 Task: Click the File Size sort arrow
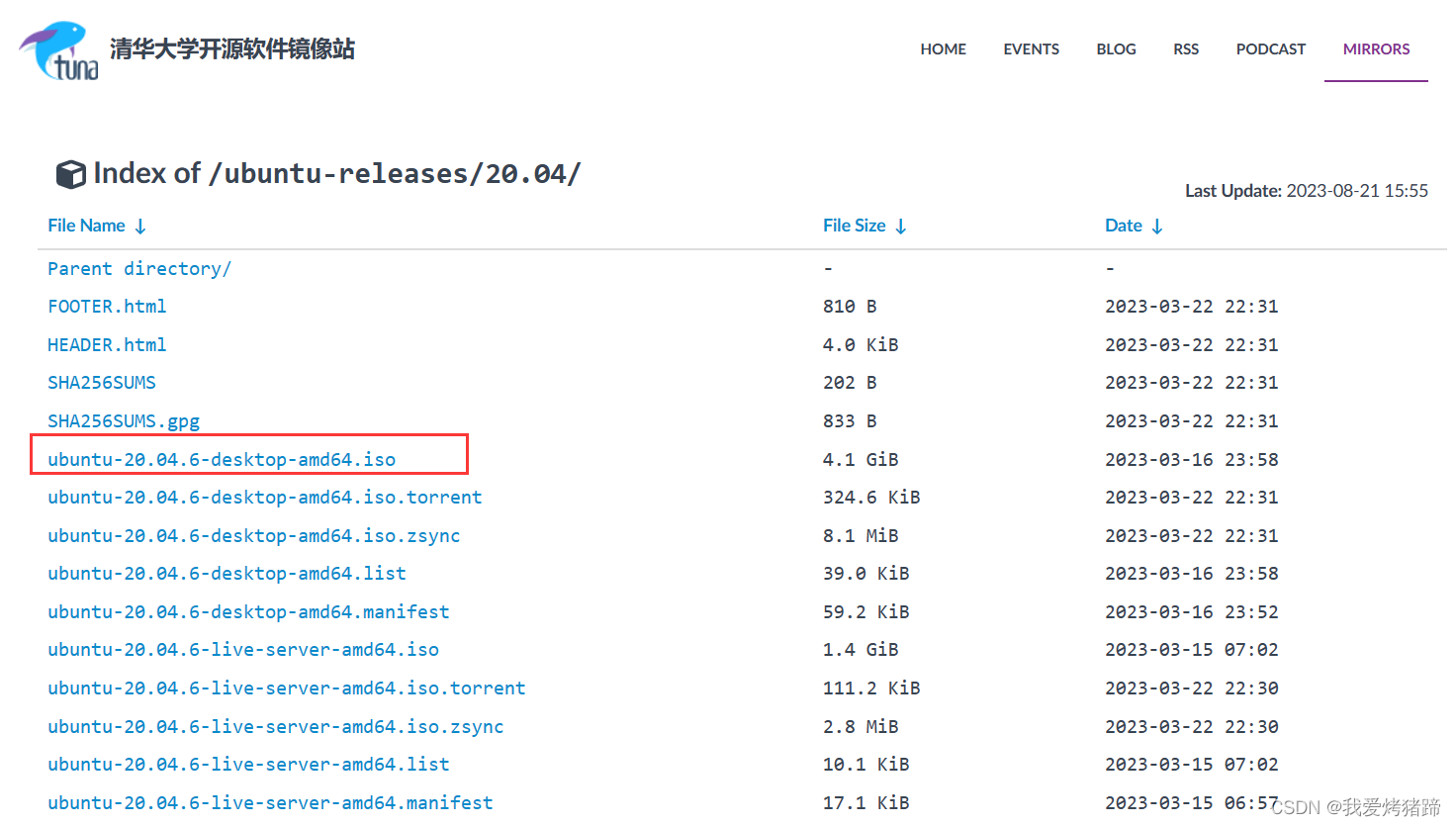[901, 227]
